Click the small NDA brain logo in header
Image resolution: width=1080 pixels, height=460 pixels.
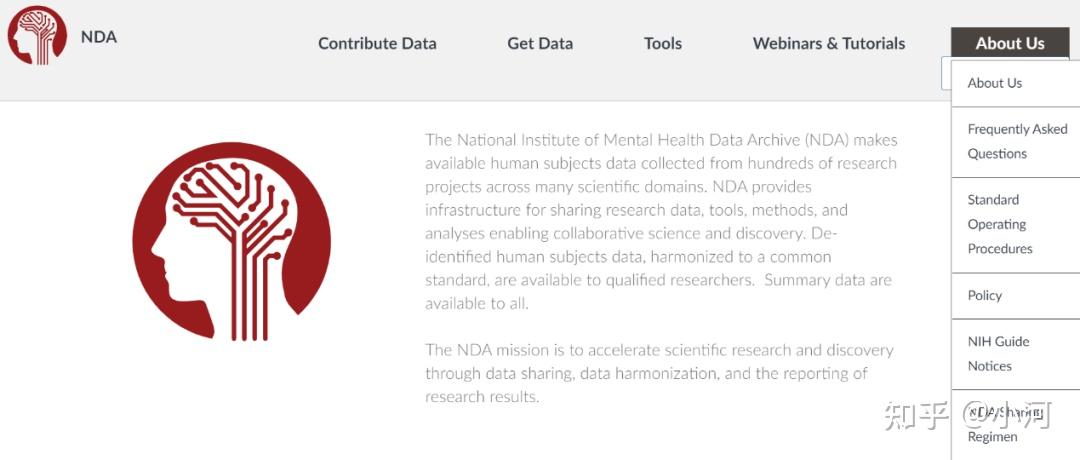[x=37, y=36]
